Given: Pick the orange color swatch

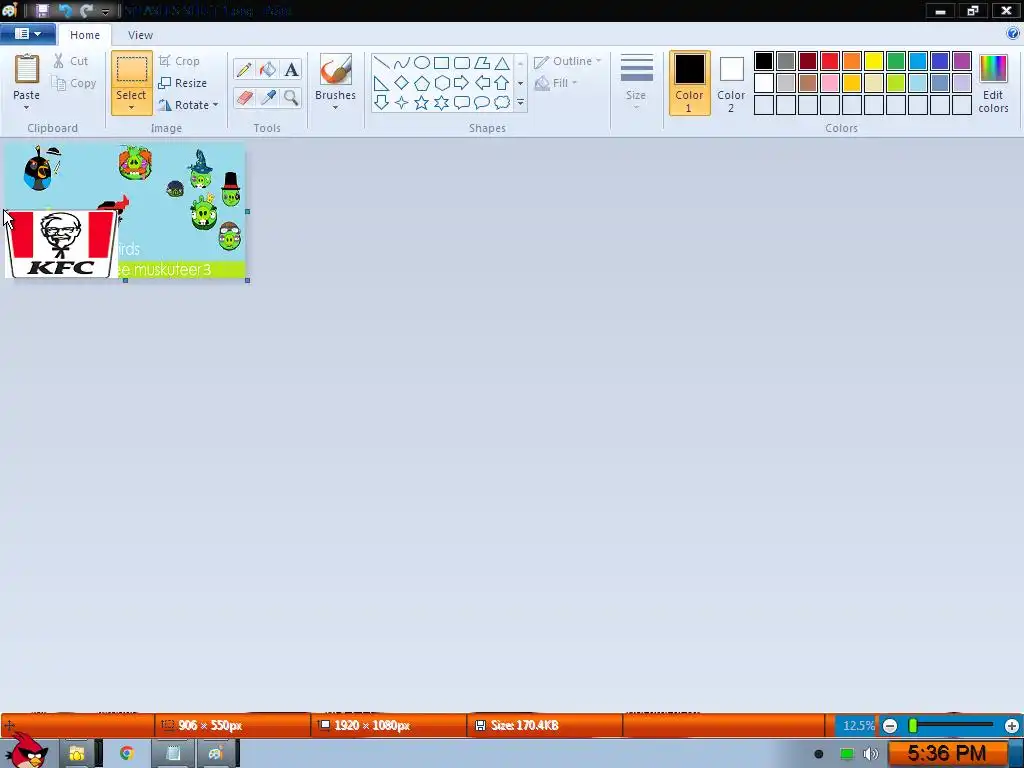Looking at the screenshot, I should (x=852, y=61).
